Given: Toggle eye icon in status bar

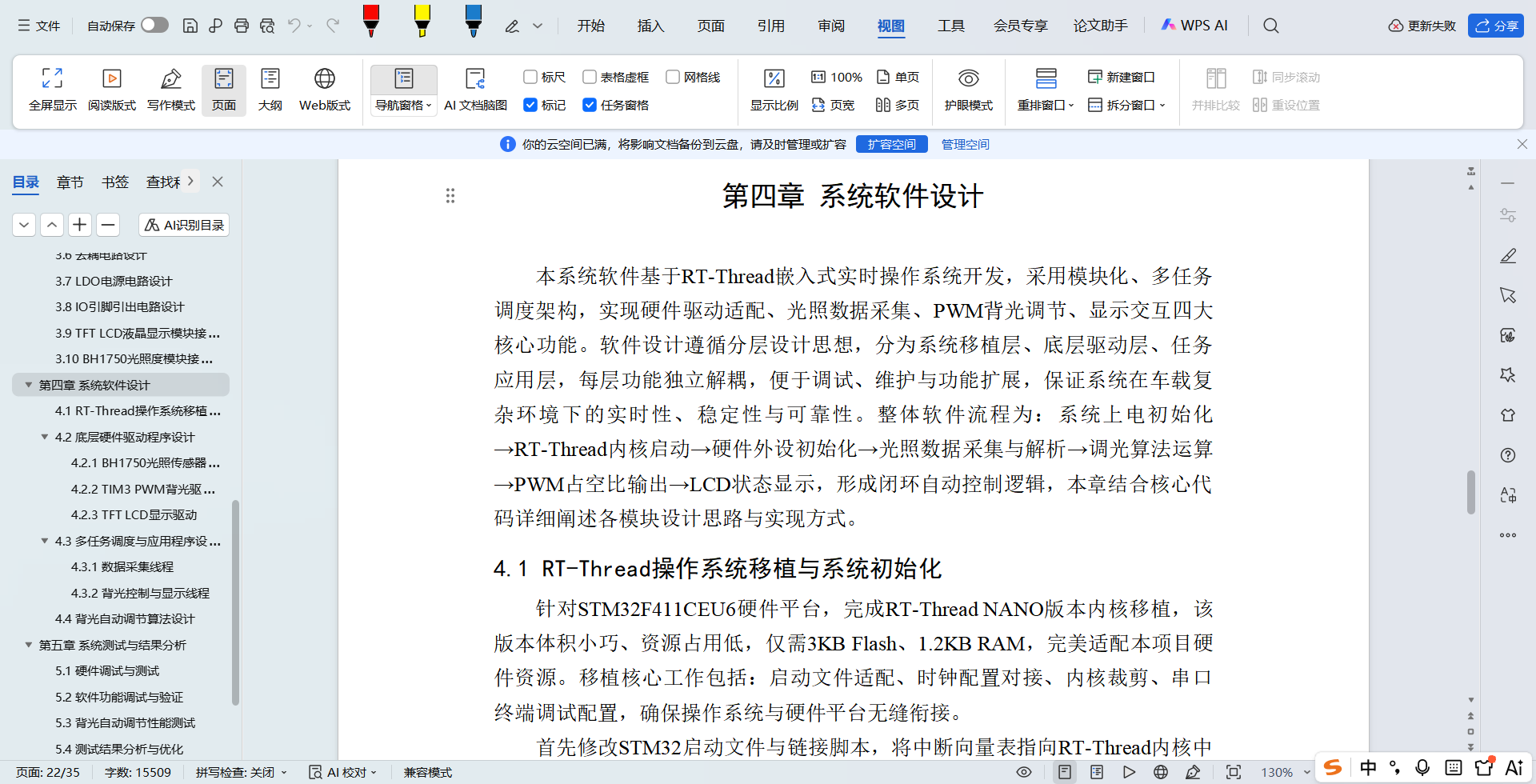Looking at the screenshot, I should pos(1023,772).
